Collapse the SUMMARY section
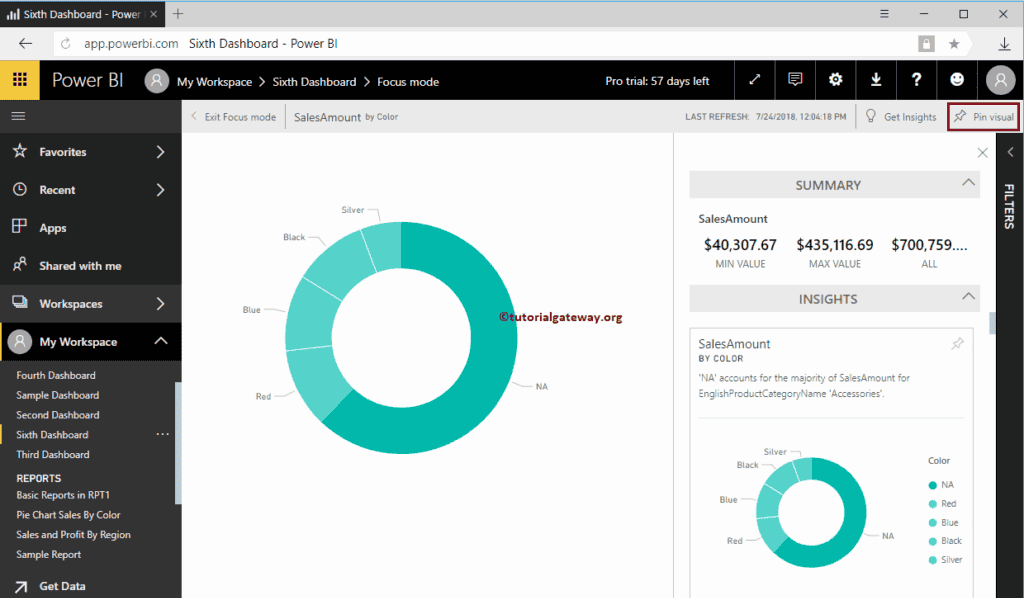The image size is (1024, 598). click(967, 184)
